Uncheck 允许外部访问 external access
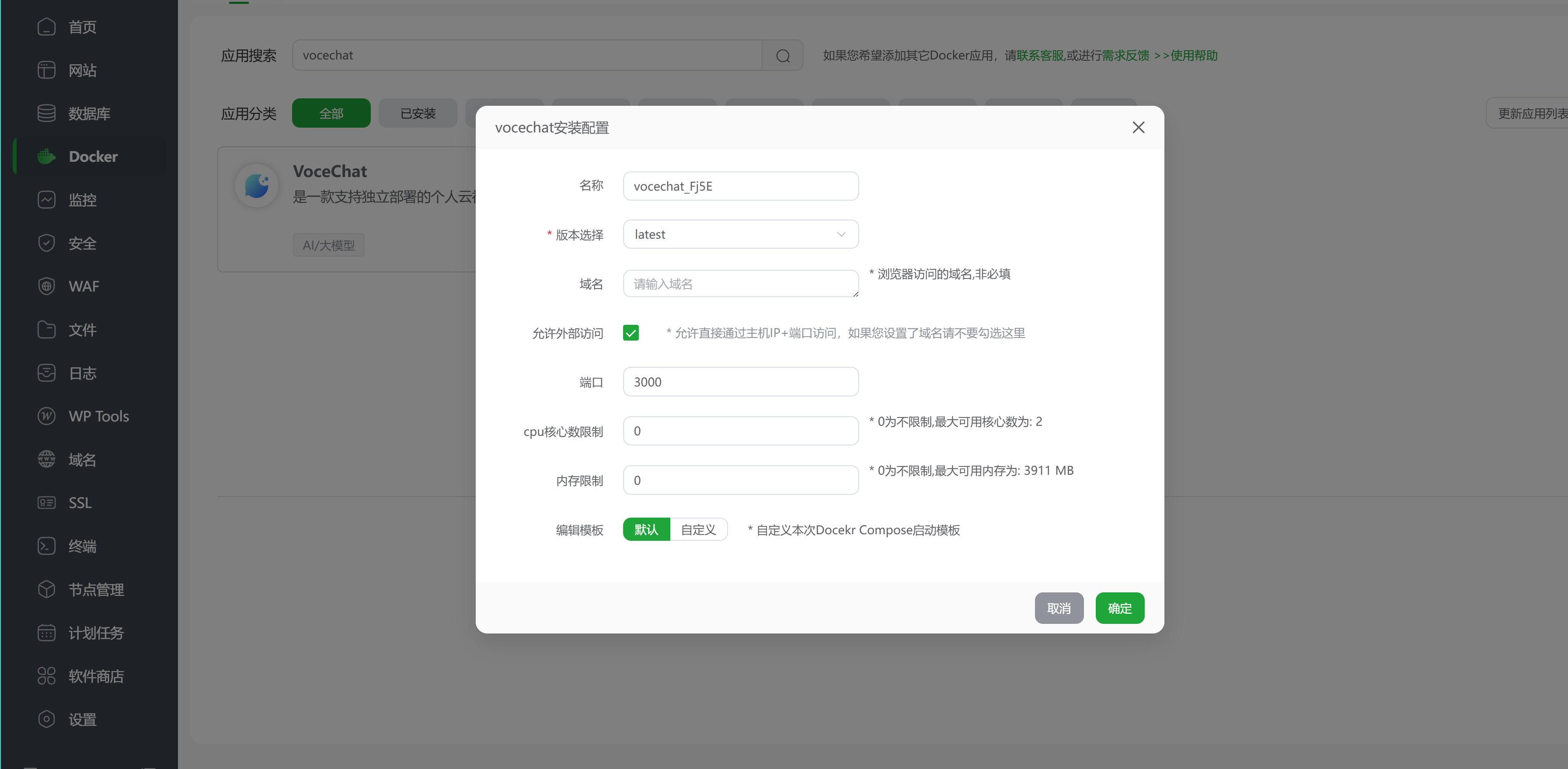Image resolution: width=1568 pixels, height=769 pixels. tap(631, 333)
